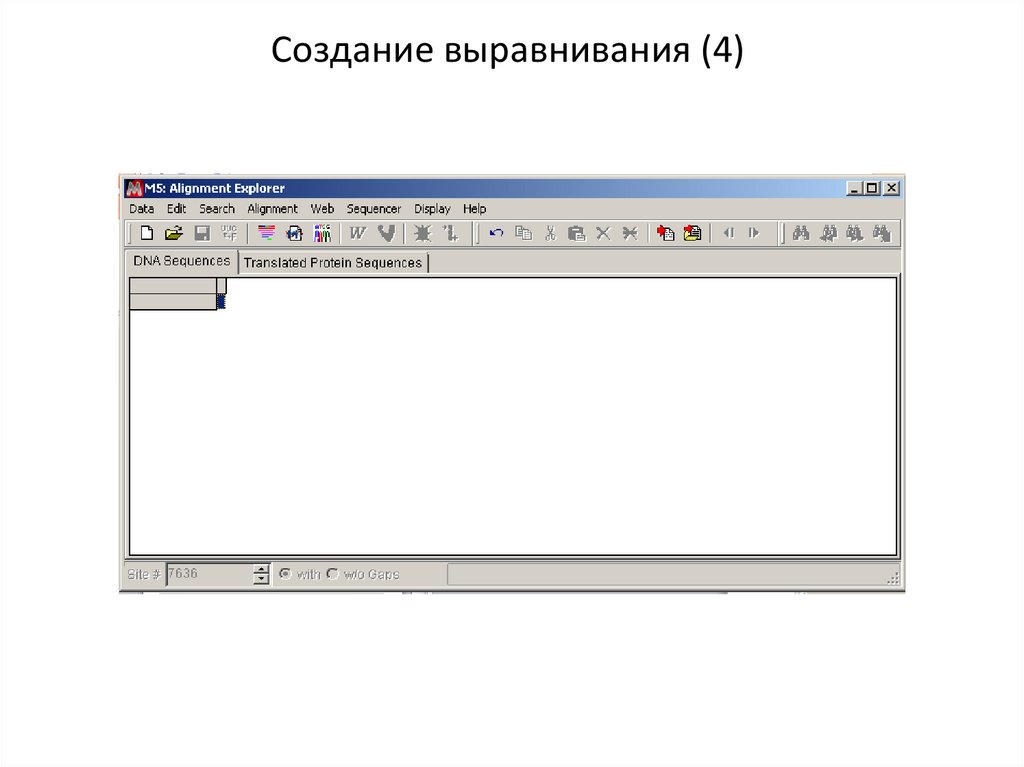Cut selection with the scissors icon
This screenshot has height=767, width=1024.
coord(551,233)
